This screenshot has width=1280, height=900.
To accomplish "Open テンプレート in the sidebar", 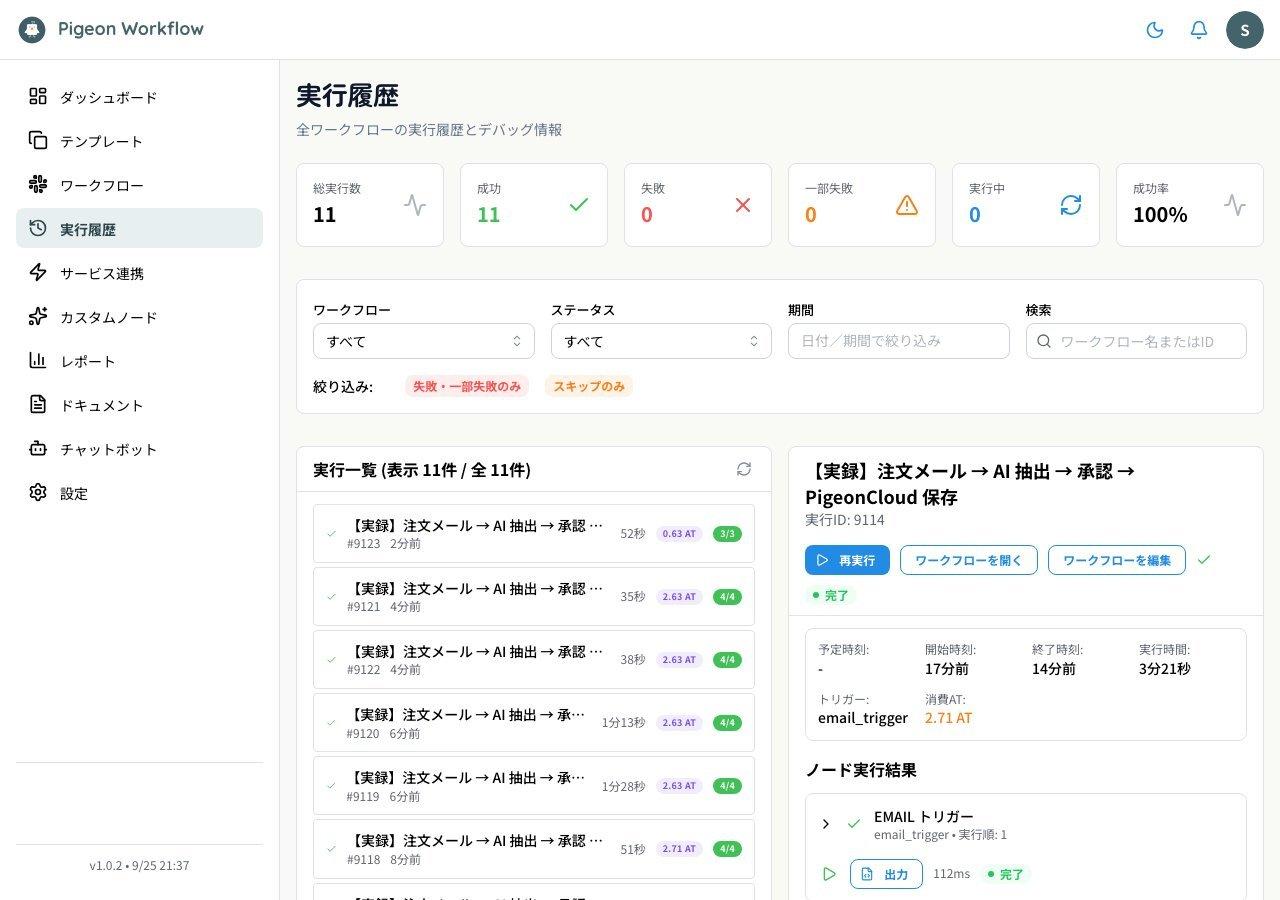I will (139, 141).
